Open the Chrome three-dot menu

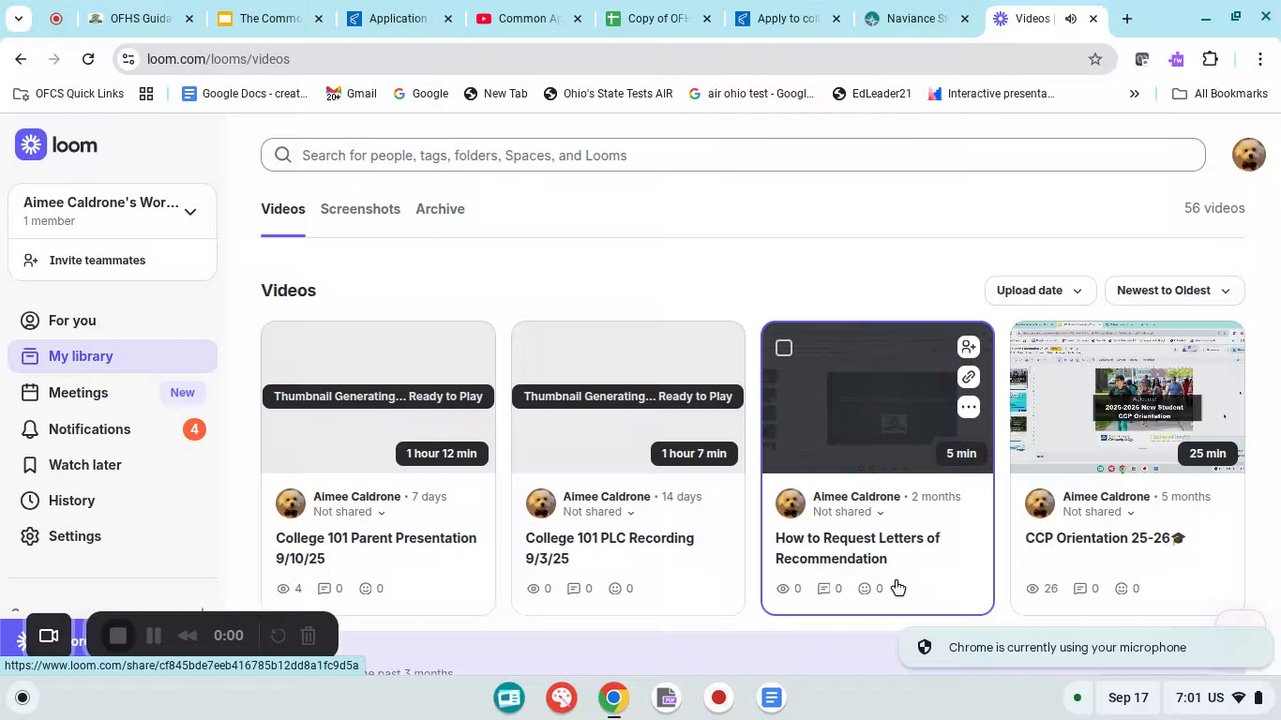click(x=1260, y=59)
